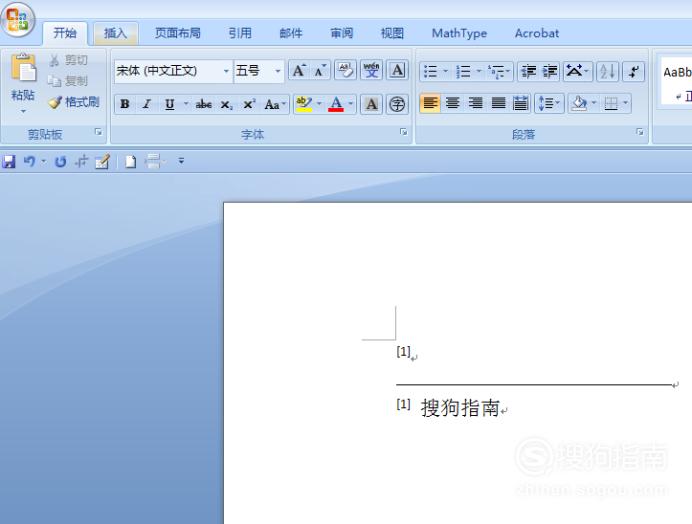Copy with the 复制 button

pyautogui.click(x=69, y=81)
